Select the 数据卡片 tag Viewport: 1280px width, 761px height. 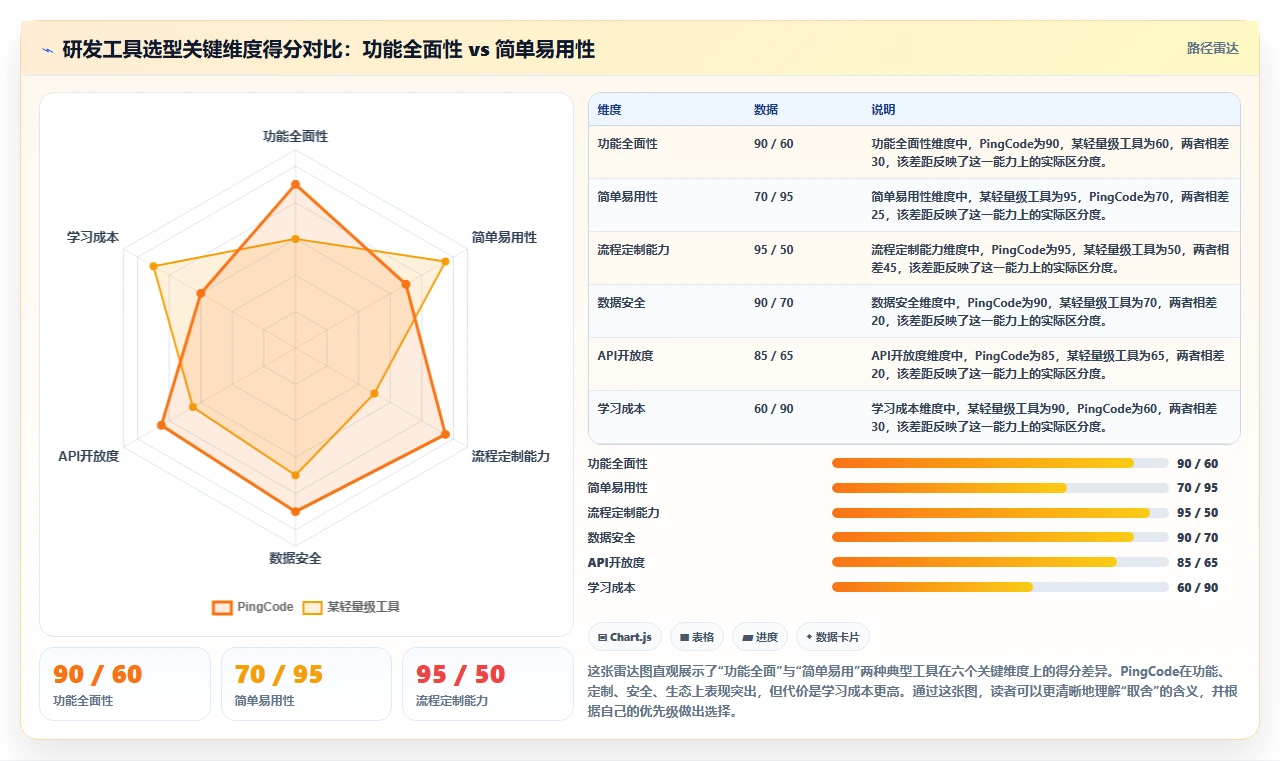(x=833, y=637)
